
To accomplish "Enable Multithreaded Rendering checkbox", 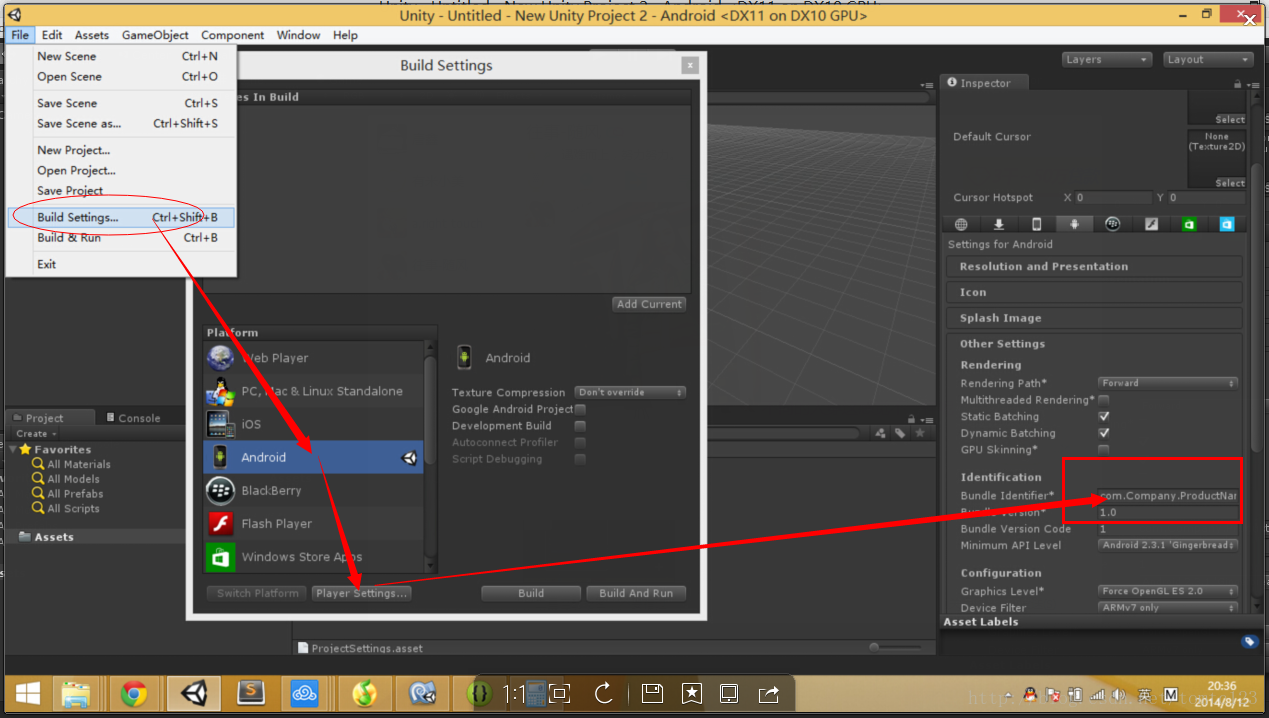I will 1104,400.
